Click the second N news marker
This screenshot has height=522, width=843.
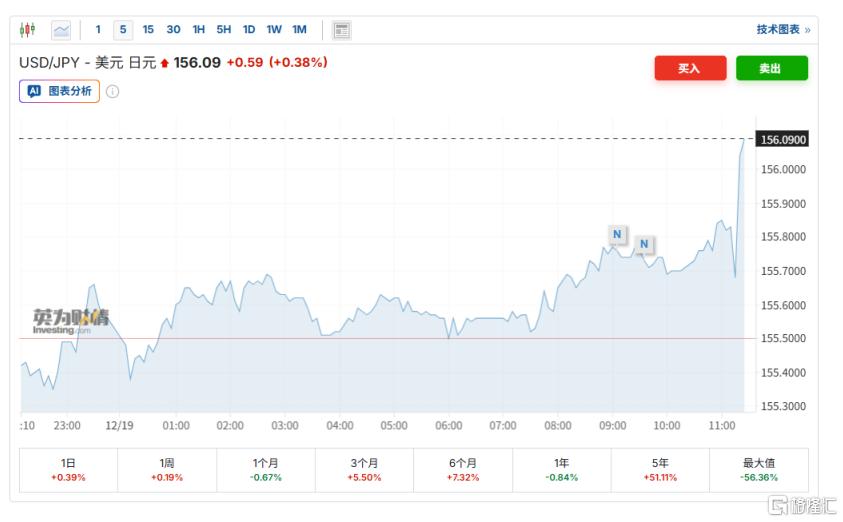[x=644, y=243]
